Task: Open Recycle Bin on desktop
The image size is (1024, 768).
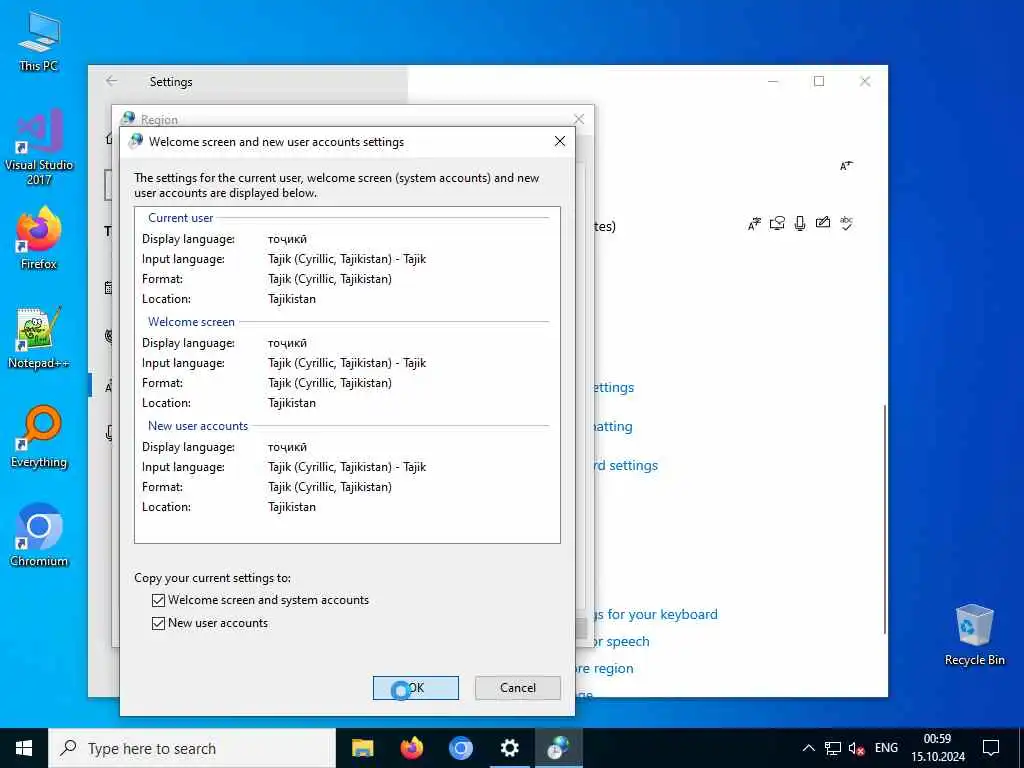Action: tap(974, 635)
